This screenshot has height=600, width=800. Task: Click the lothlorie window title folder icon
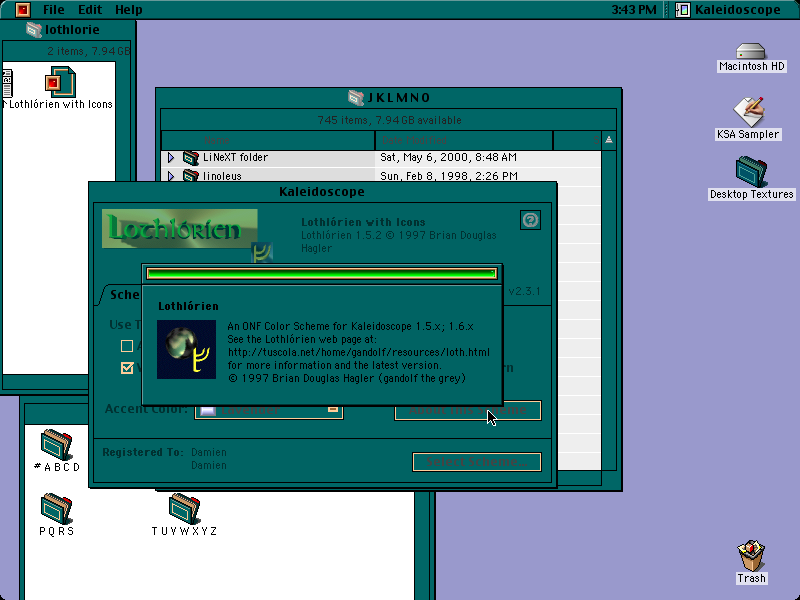[x=34, y=30]
